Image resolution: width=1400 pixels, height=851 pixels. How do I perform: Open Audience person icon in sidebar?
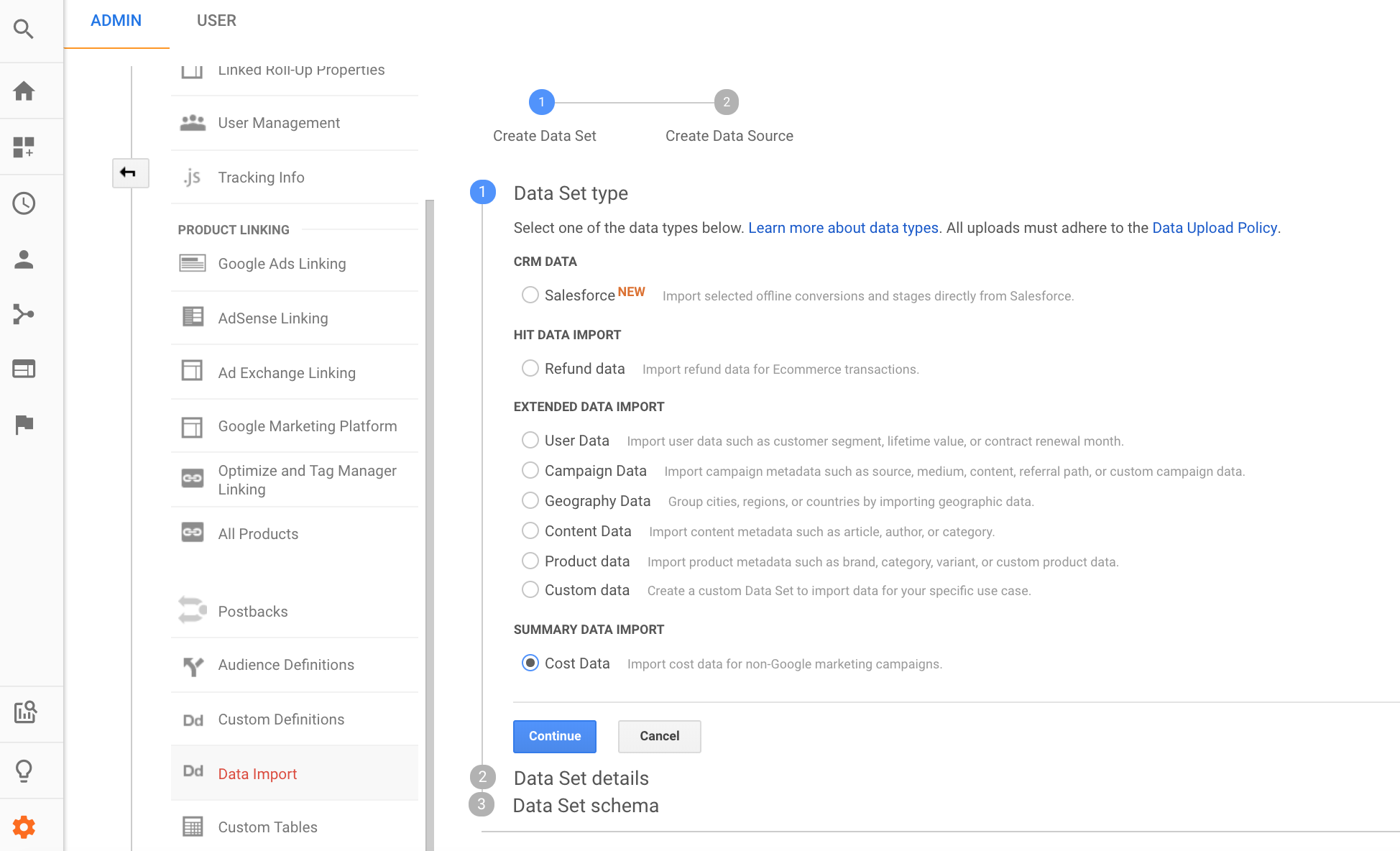point(24,259)
